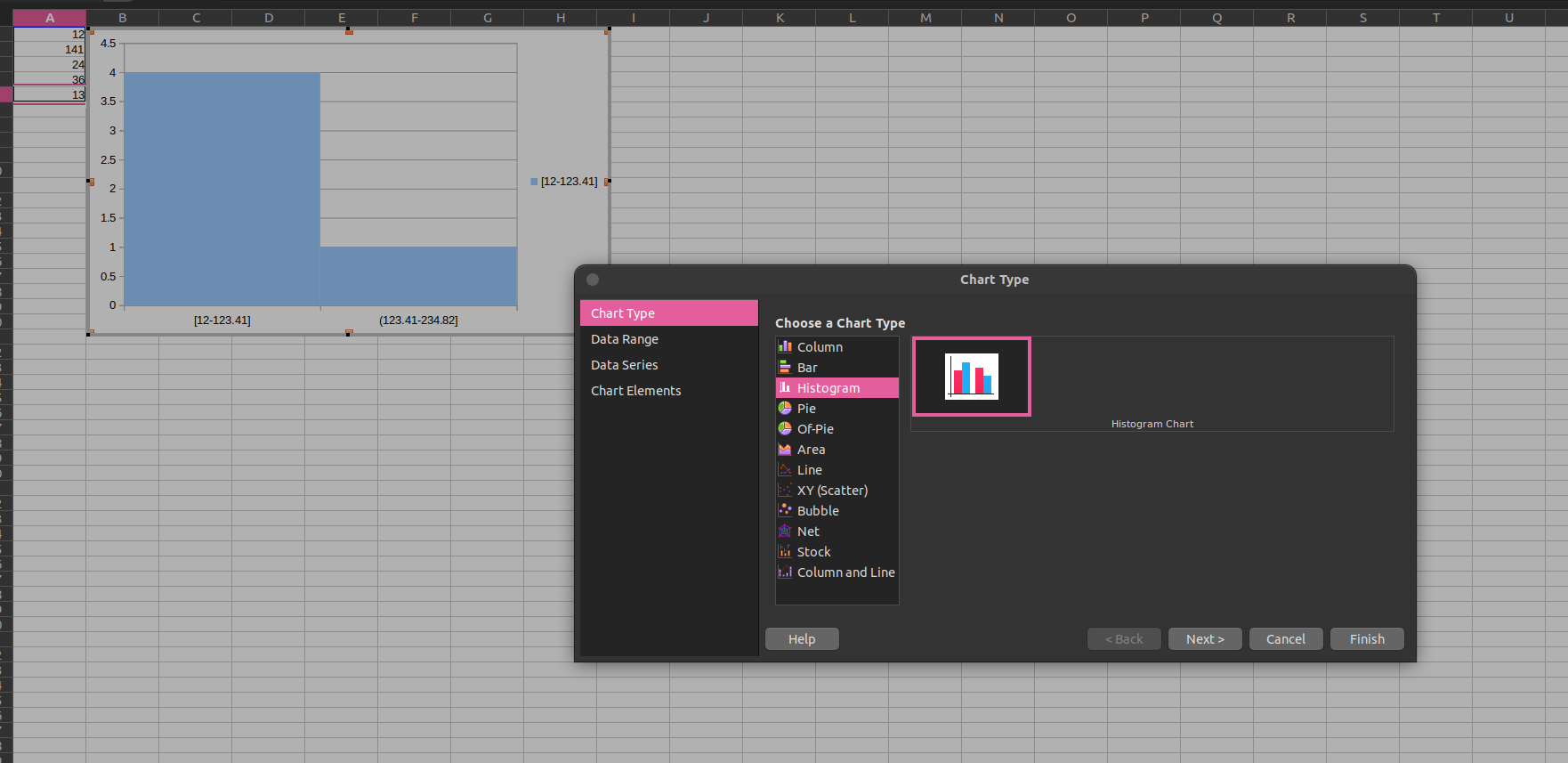1568x763 pixels.
Task: Click the [12-123.41] axis label
Action: 222,321
